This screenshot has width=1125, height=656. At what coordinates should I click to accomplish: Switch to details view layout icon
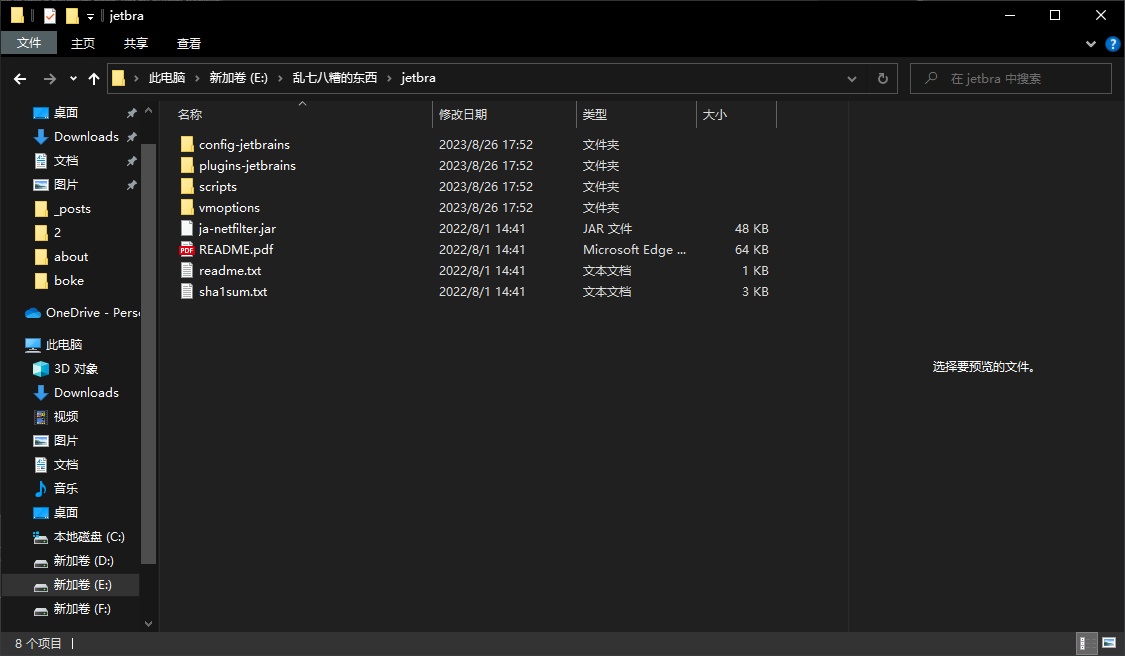tap(1084, 643)
